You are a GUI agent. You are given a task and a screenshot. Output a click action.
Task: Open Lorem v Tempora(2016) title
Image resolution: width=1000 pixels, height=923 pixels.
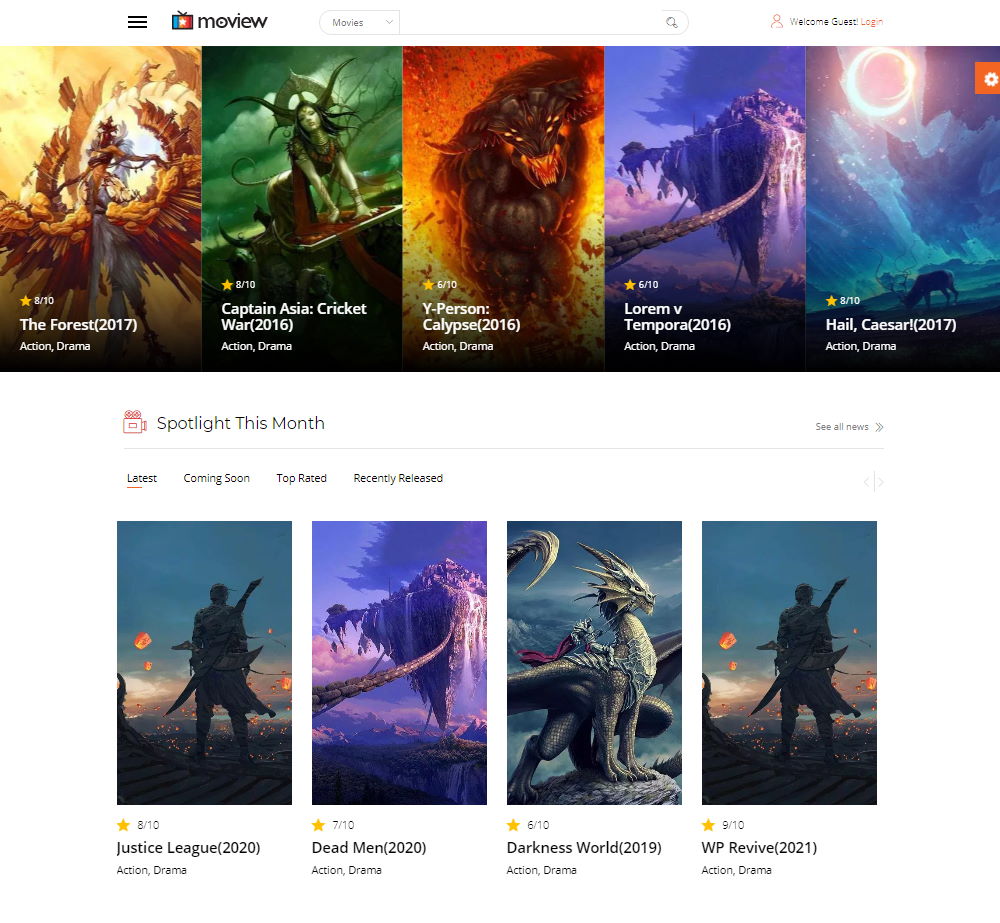tap(677, 316)
